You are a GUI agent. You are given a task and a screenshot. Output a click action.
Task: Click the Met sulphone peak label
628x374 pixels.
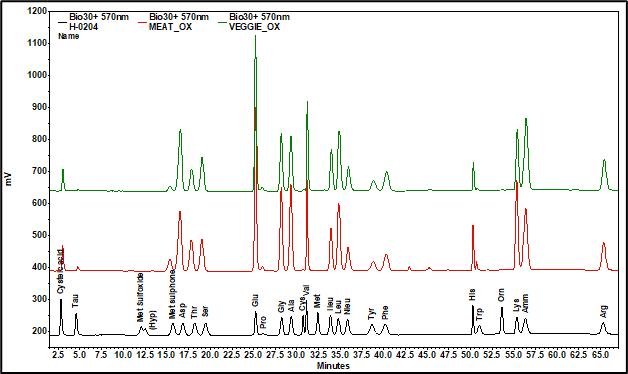pyautogui.click(x=172, y=294)
